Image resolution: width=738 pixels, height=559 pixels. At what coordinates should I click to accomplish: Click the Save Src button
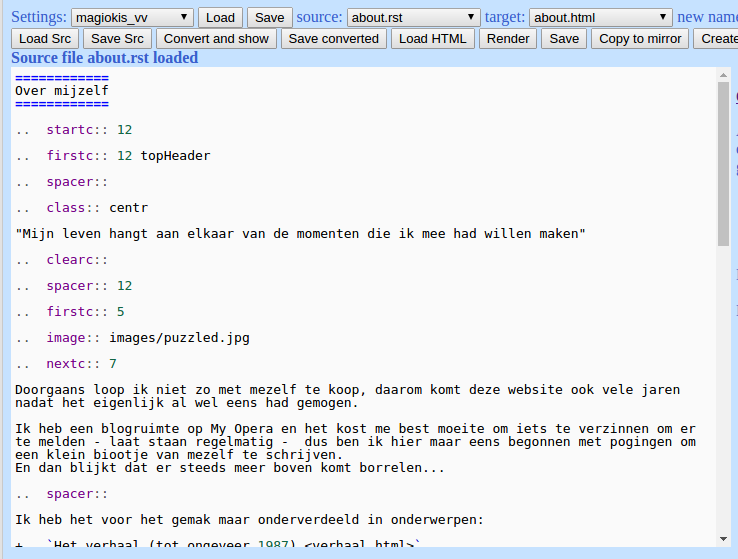coord(117,39)
